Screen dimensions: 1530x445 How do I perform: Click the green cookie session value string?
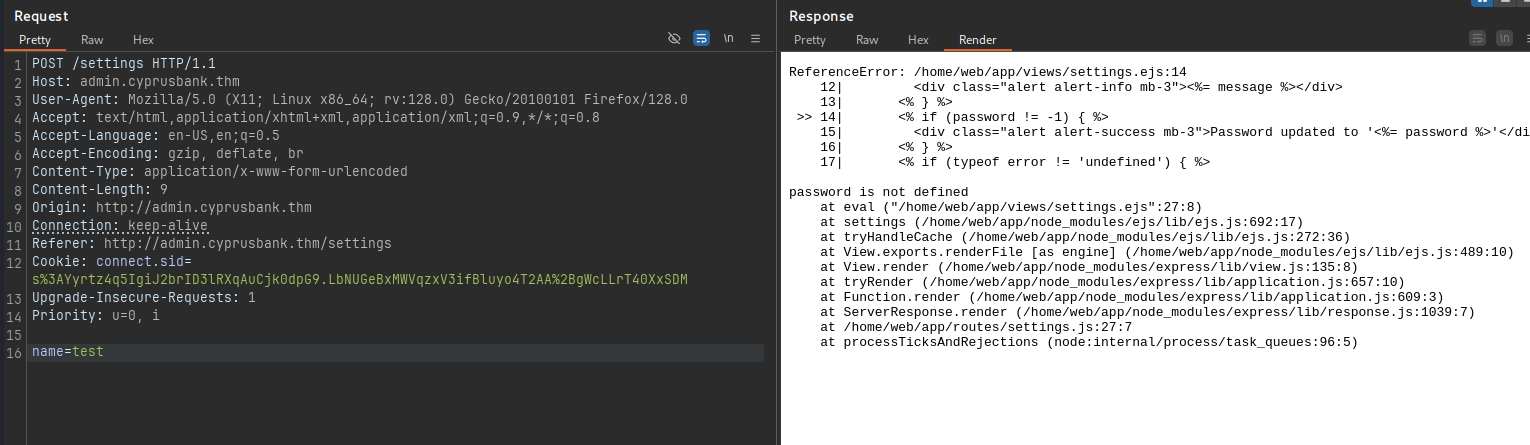360,279
